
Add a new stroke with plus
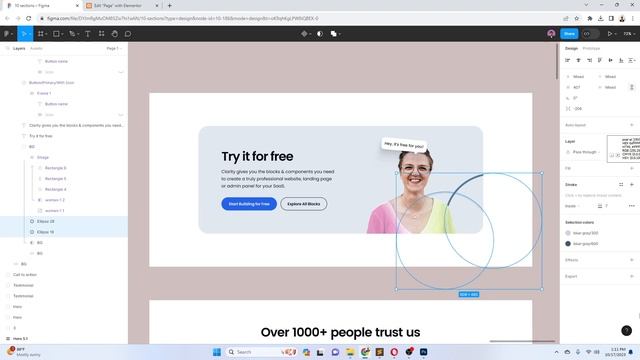point(632,184)
